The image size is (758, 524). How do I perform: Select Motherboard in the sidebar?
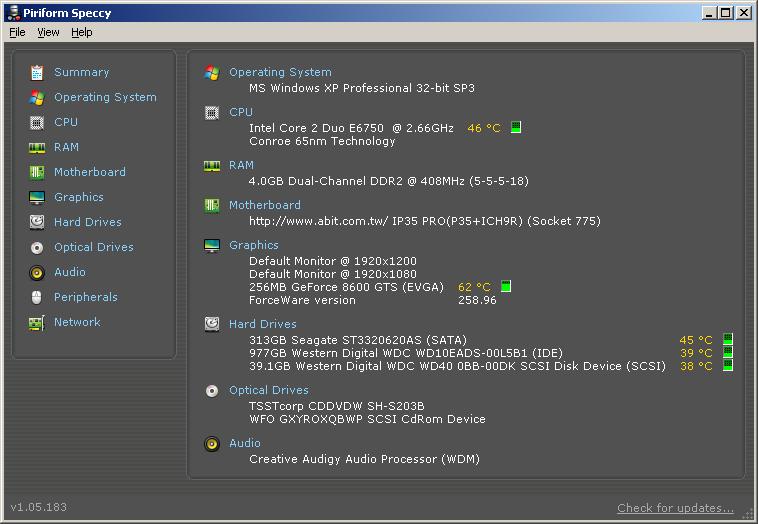pyautogui.click(x=90, y=172)
